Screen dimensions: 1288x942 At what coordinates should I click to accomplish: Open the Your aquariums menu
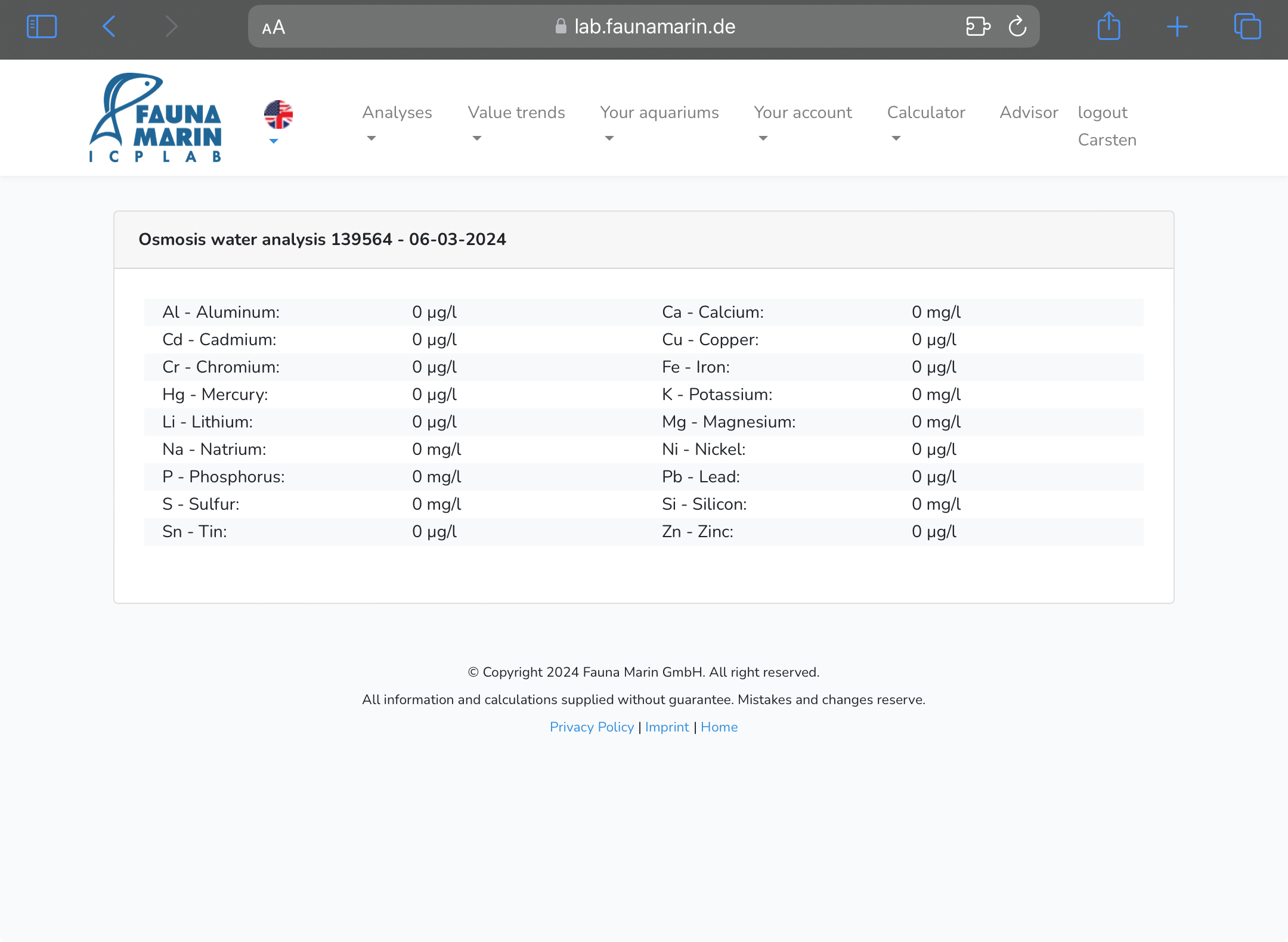(x=659, y=113)
